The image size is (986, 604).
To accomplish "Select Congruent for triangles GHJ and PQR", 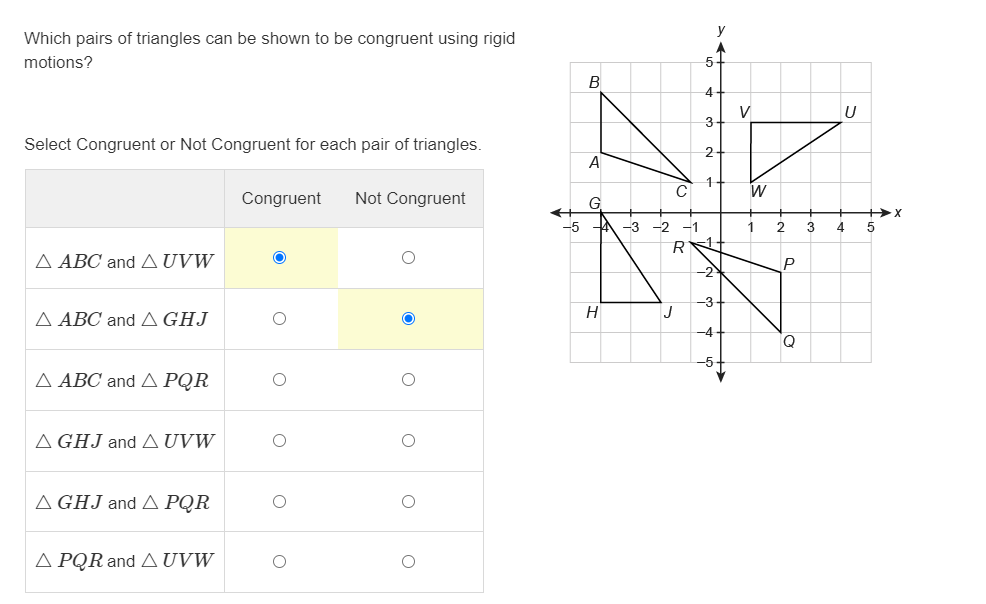I will pyautogui.click(x=280, y=500).
